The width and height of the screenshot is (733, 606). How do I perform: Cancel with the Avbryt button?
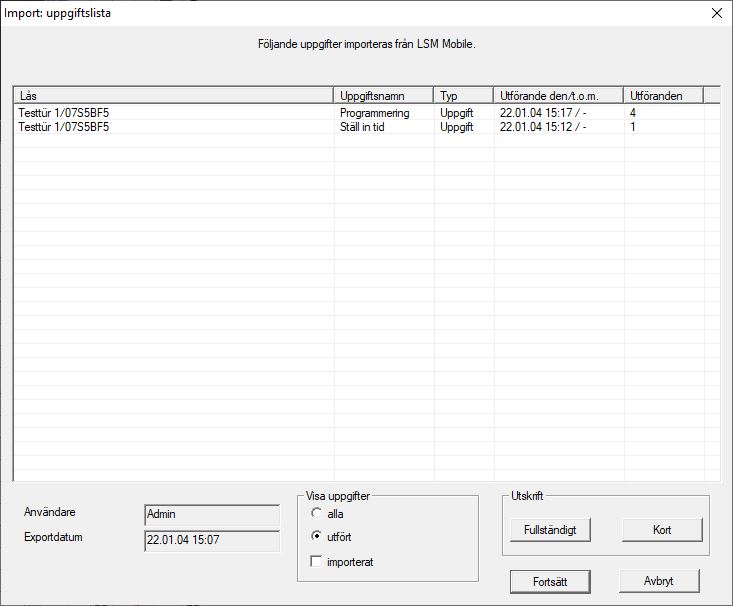(x=658, y=581)
